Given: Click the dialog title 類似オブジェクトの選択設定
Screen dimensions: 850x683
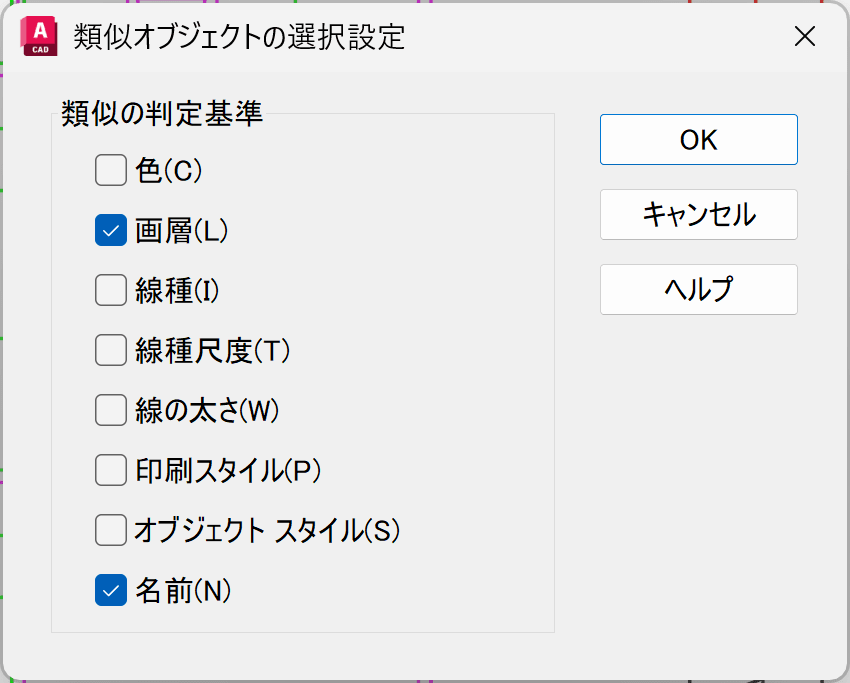Looking at the screenshot, I should (x=240, y=37).
